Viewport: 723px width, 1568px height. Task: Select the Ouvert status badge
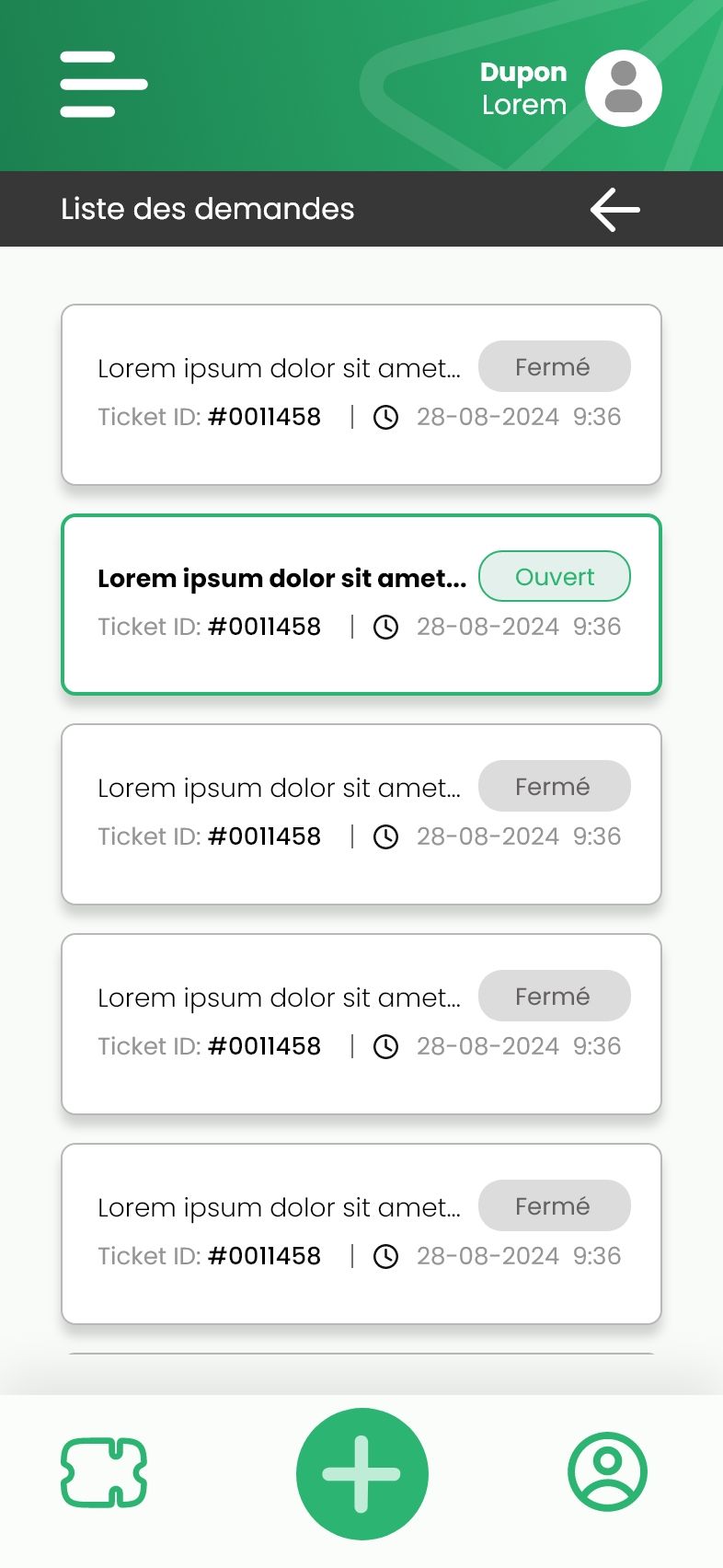[554, 577]
